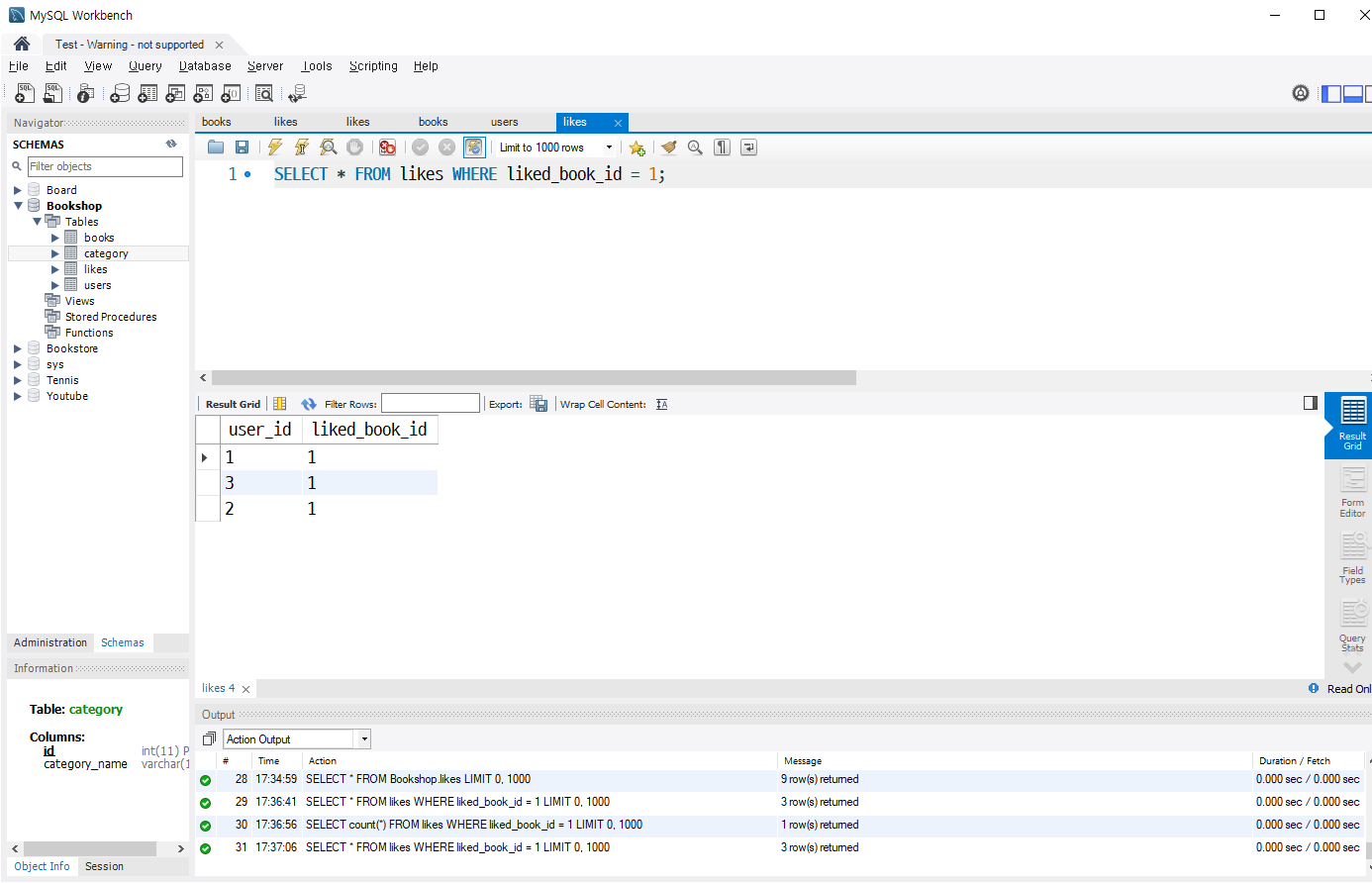Image resolution: width=1372 pixels, height=883 pixels.
Task: Toggle the output panel visibility
Action: (x=1352, y=94)
